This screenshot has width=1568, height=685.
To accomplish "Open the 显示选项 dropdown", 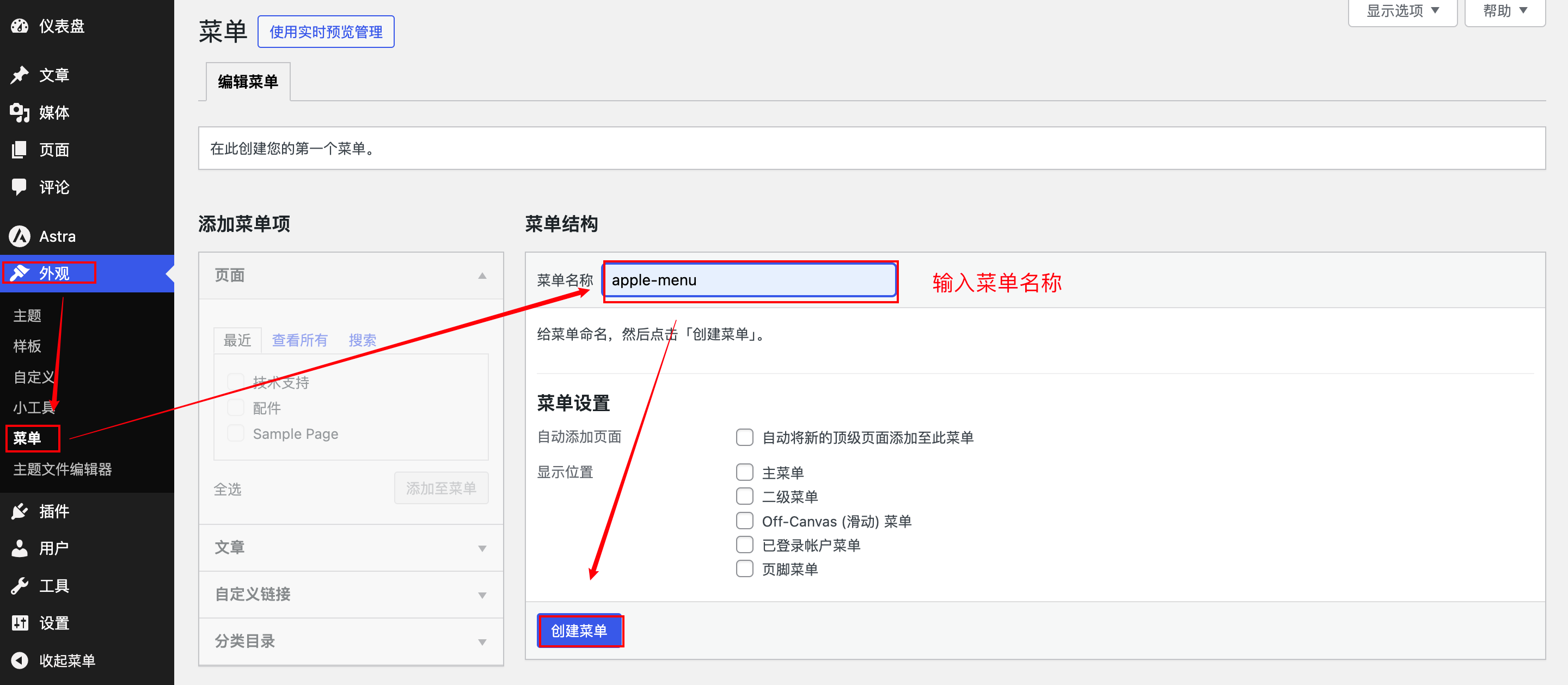I will [x=1402, y=11].
